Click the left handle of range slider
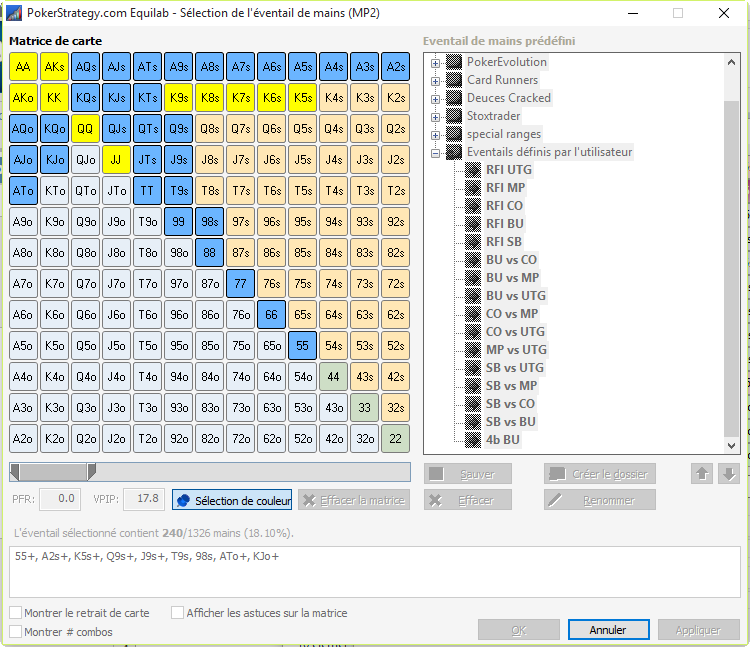750x647 pixels. (15, 472)
